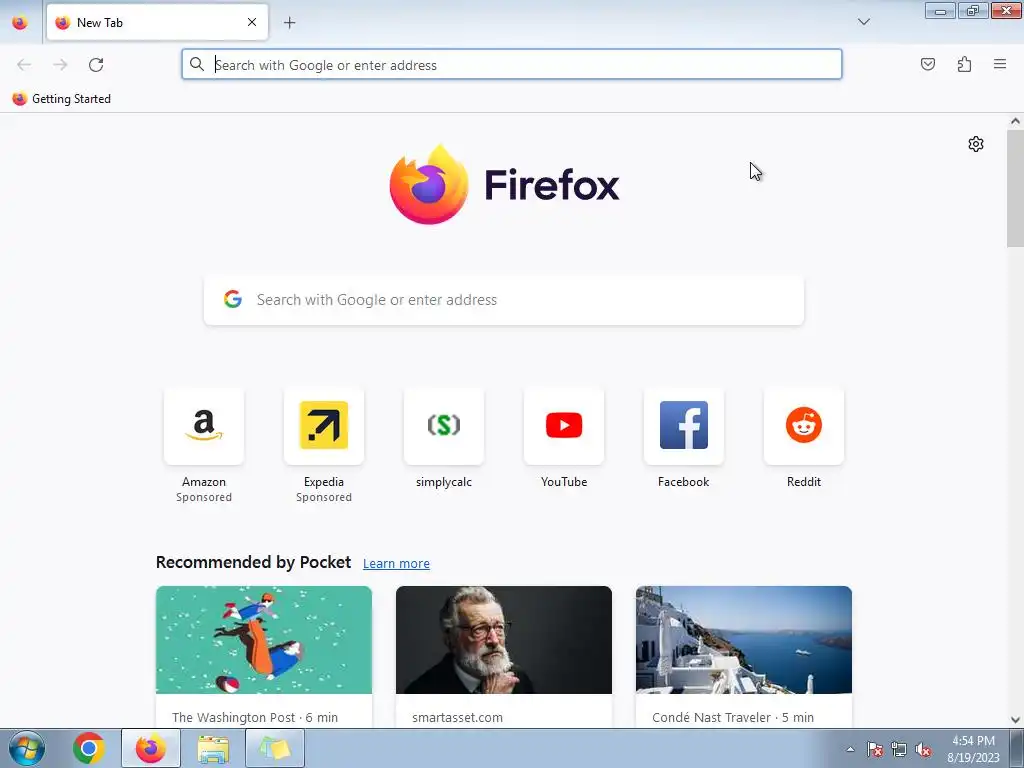Image resolution: width=1024 pixels, height=768 pixels.
Task: Open the Condé Nast Traveler story thumbnail
Action: tap(744, 640)
